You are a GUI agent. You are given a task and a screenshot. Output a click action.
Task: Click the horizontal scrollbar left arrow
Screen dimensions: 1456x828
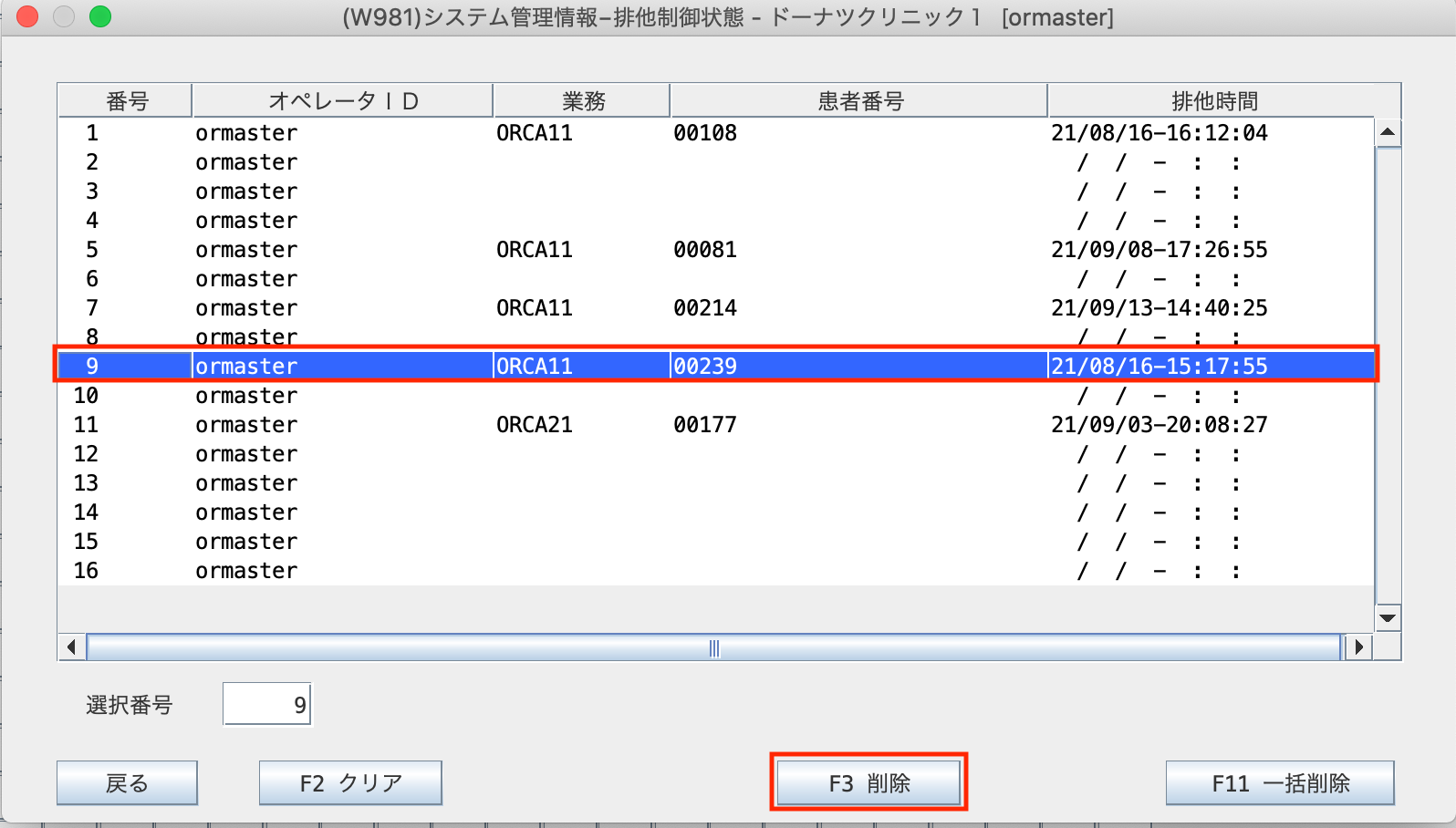click(x=71, y=647)
